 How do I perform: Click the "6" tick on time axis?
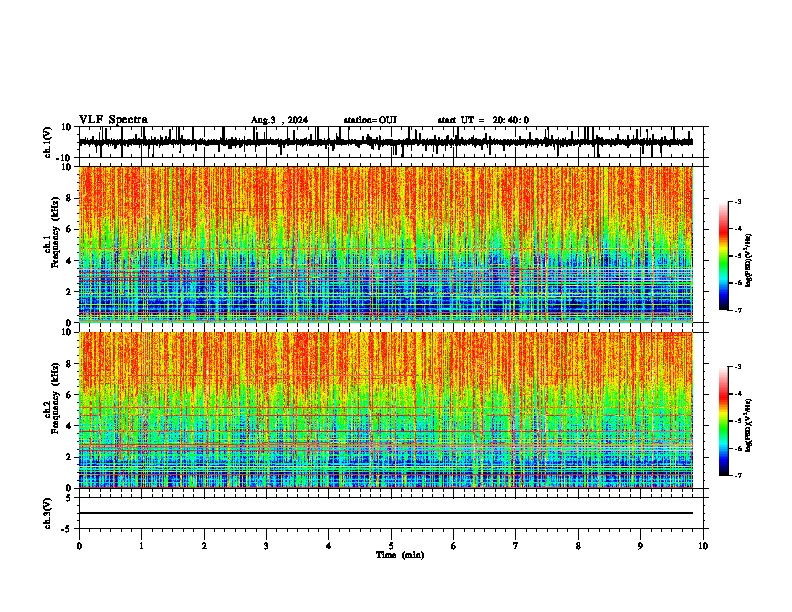(x=454, y=546)
